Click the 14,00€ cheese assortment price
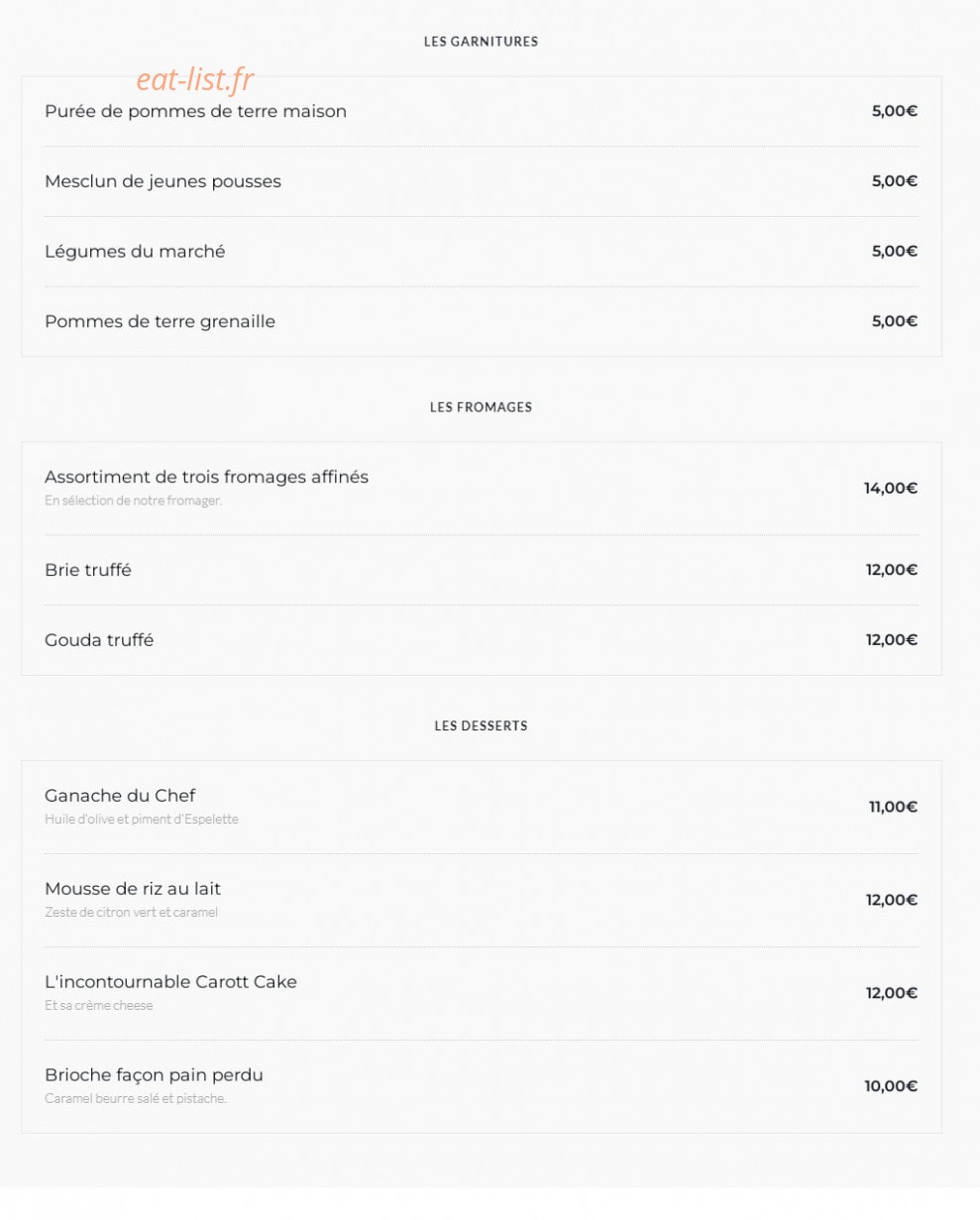The height and width of the screenshot is (1220, 980). pos(891,488)
